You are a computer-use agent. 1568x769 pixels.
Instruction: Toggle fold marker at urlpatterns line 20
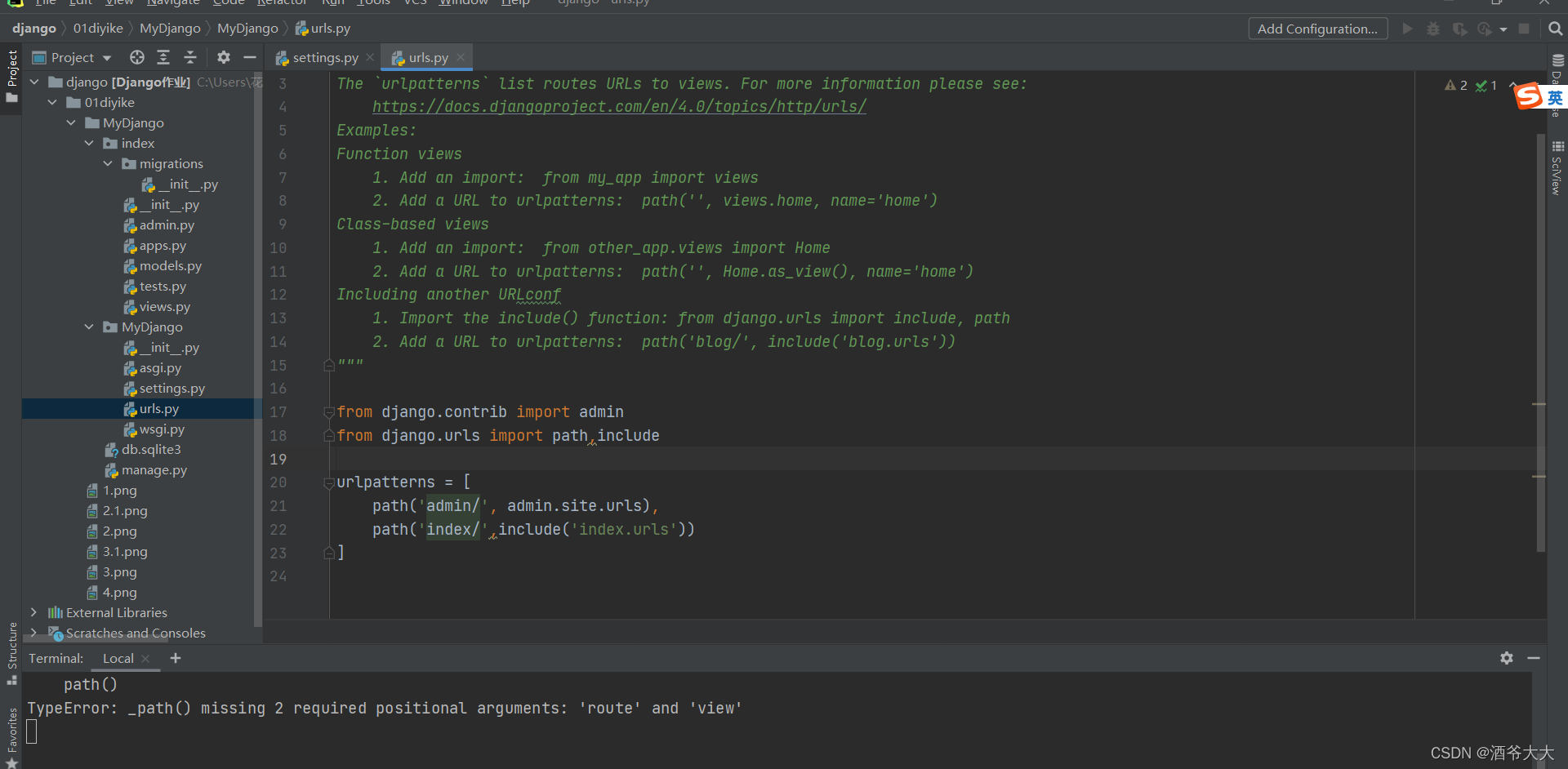point(328,482)
